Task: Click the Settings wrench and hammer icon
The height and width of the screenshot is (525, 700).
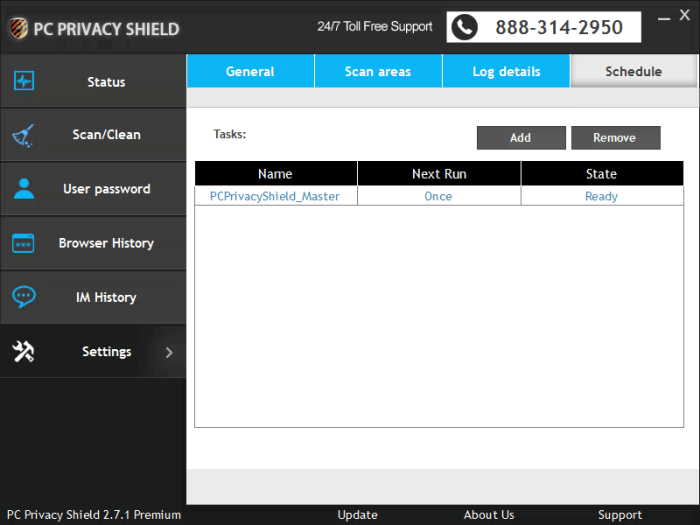Action: (23, 351)
